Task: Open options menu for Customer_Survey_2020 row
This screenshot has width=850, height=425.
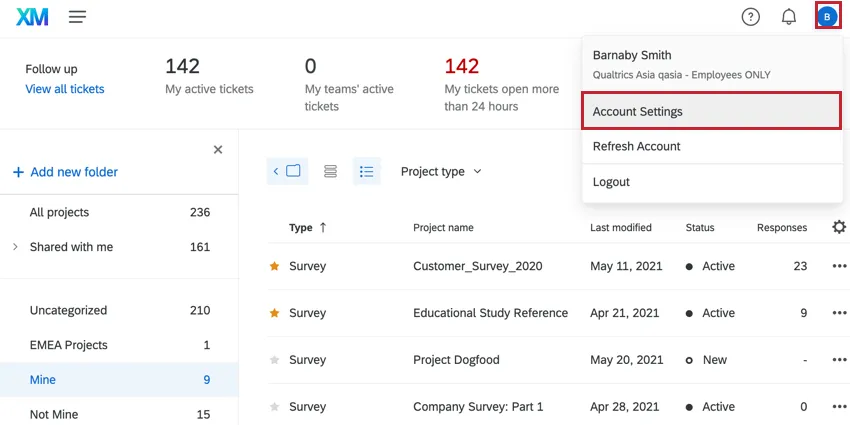Action: pos(839,267)
